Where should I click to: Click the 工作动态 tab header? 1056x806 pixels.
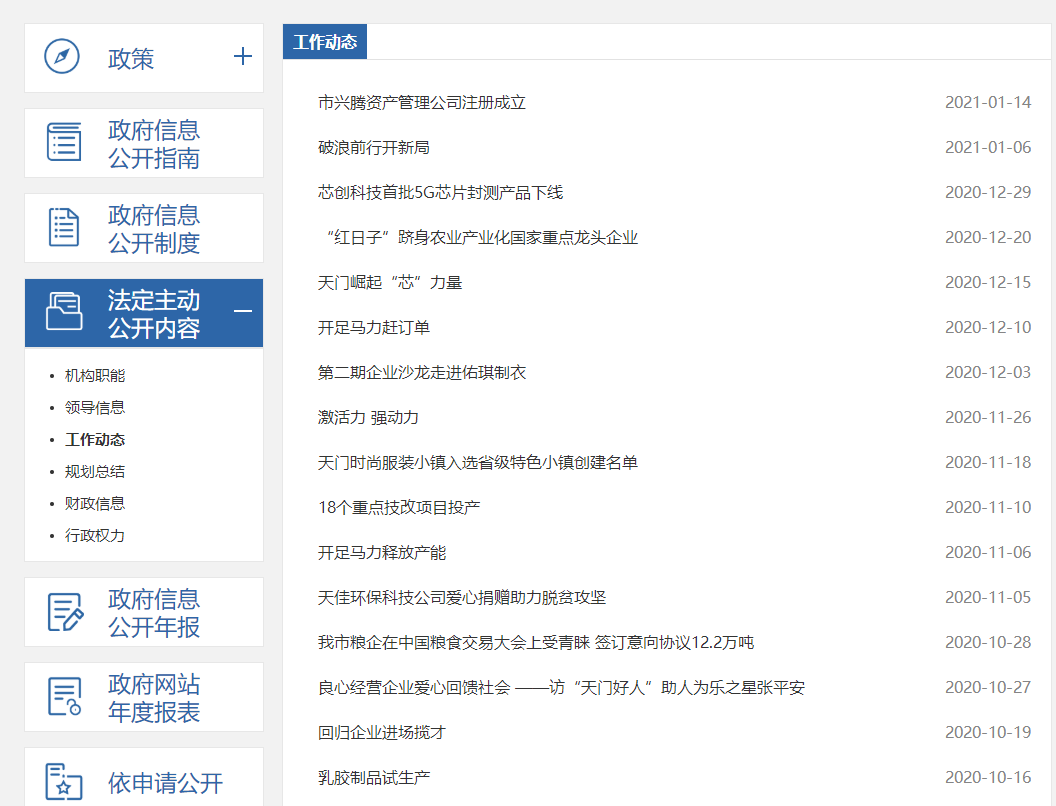pyautogui.click(x=325, y=42)
